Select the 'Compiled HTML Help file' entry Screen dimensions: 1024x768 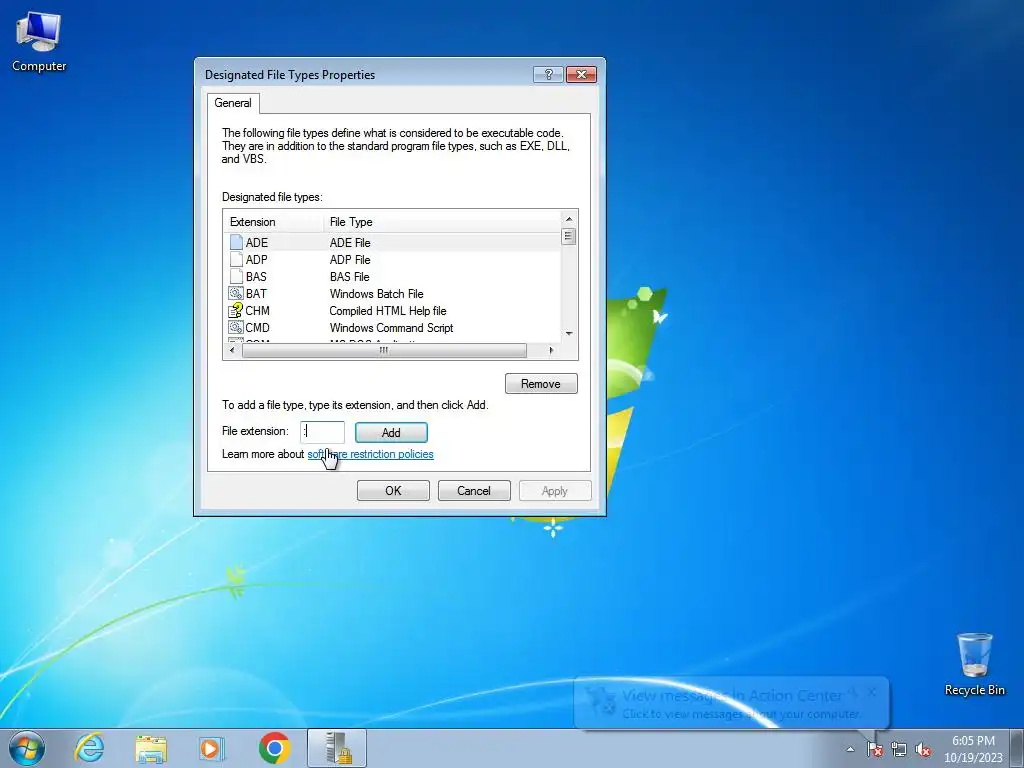point(388,310)
